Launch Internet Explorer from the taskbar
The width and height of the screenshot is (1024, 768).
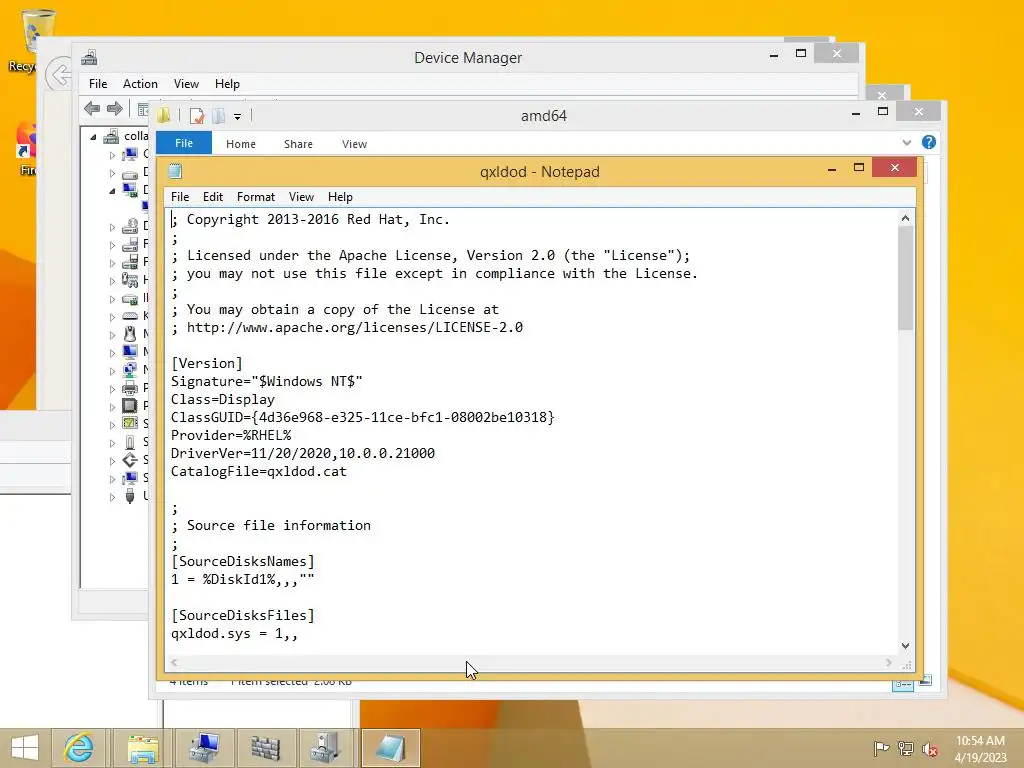click(78, 748)
